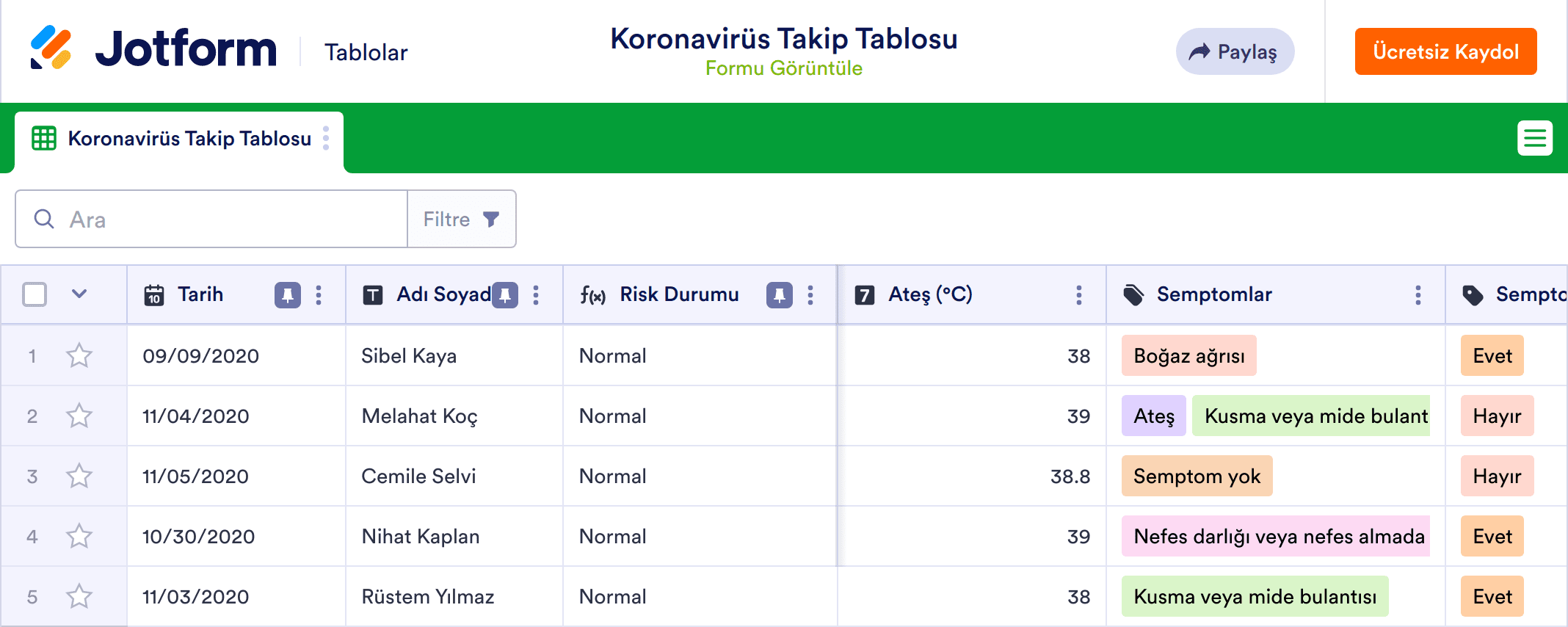1568x627 pixels.
Task: Open Koronavirüs Takip Tablosu tab options dots
Action: point(326,138)
